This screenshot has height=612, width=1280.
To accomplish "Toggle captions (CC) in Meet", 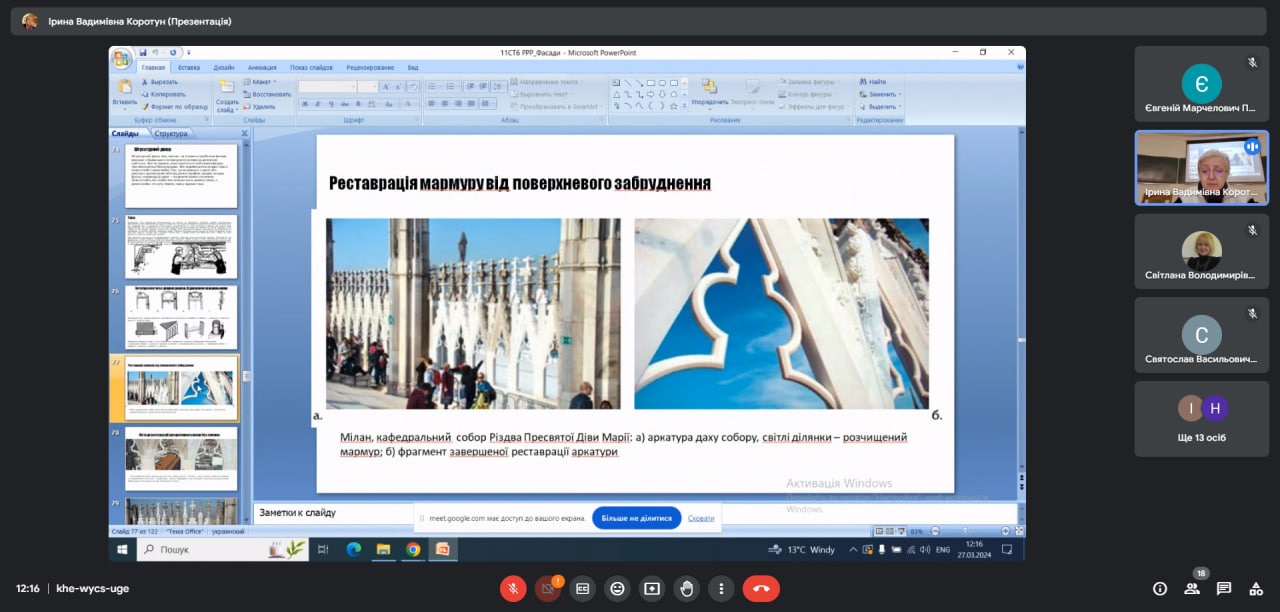I will pyautogui.click(x=582, y=589).
